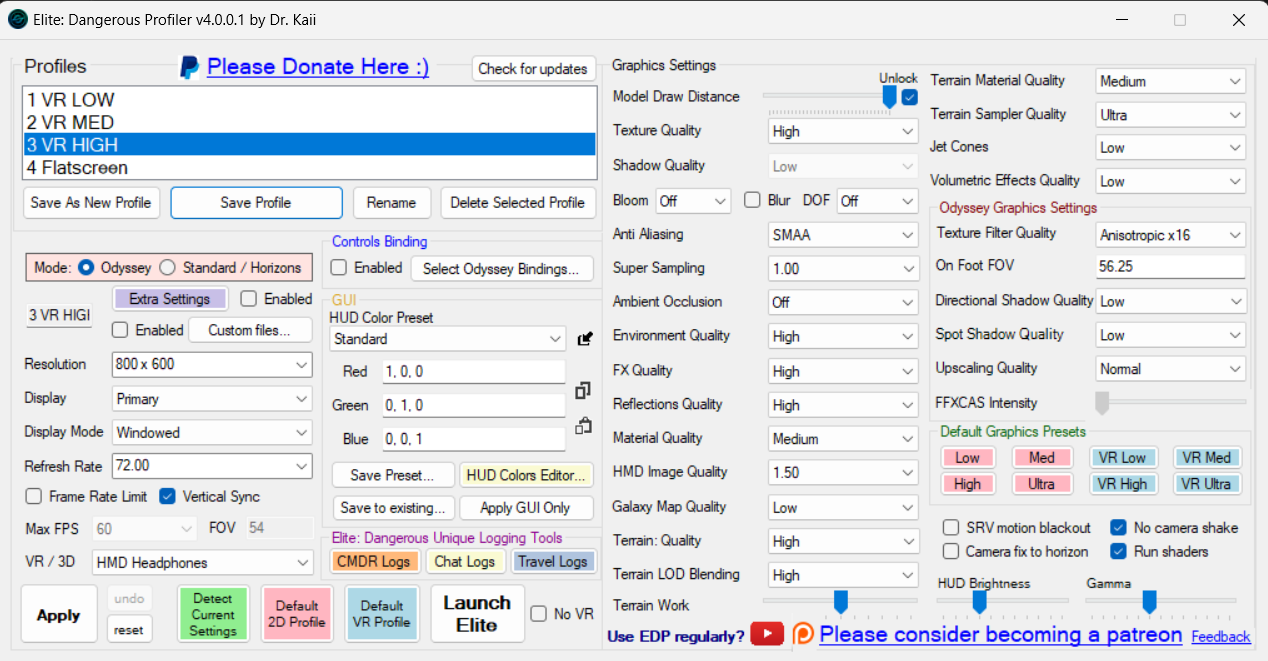Toggle the Vertical Sync checkbox
This screenshot has width=1268, height=661.
tap(167, 496)
